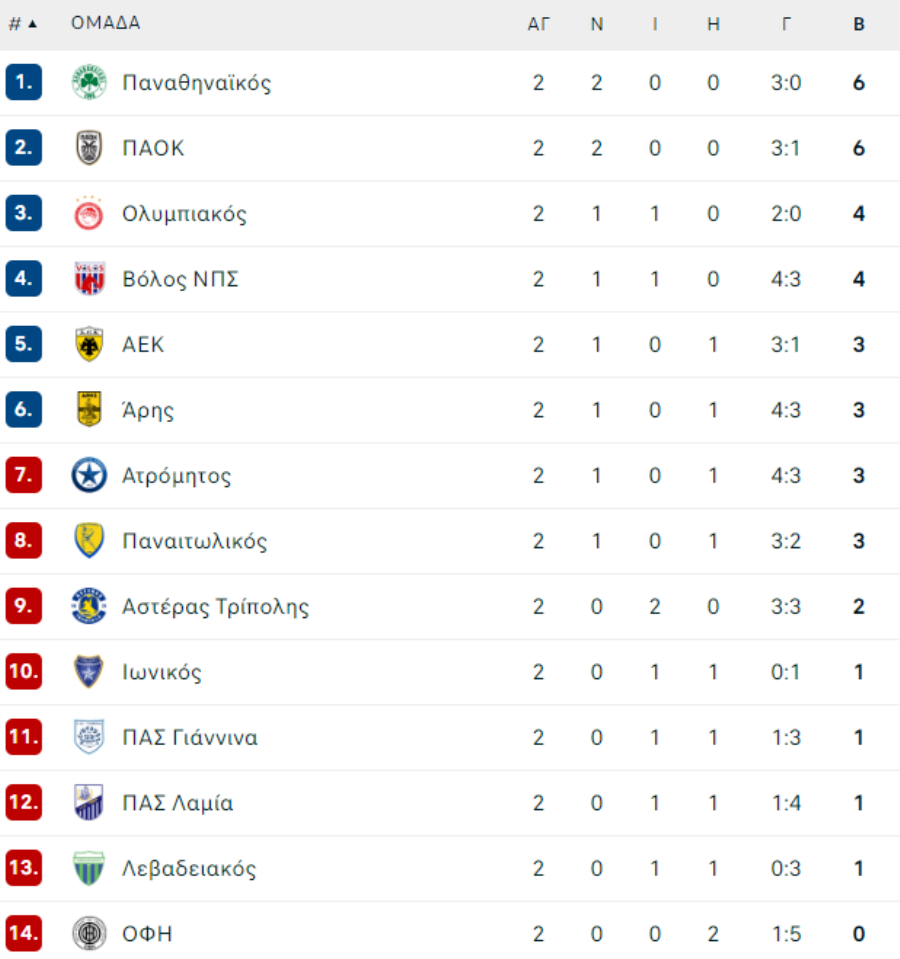This screenshot has width=900, height=959.
Task: Click the Λεβαδειακός green shield logo
Action: 89,868
